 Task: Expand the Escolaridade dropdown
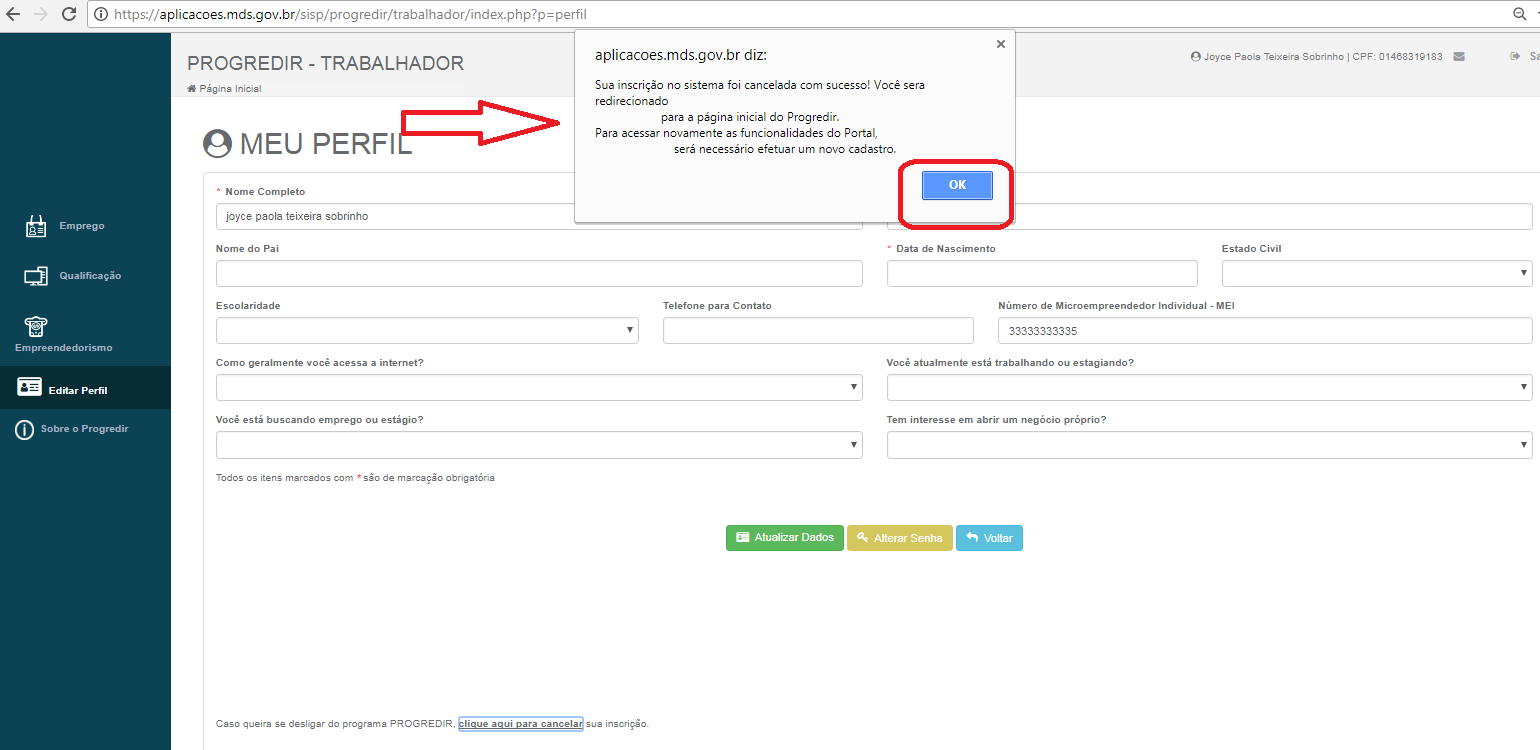click(x=427, y=331)
